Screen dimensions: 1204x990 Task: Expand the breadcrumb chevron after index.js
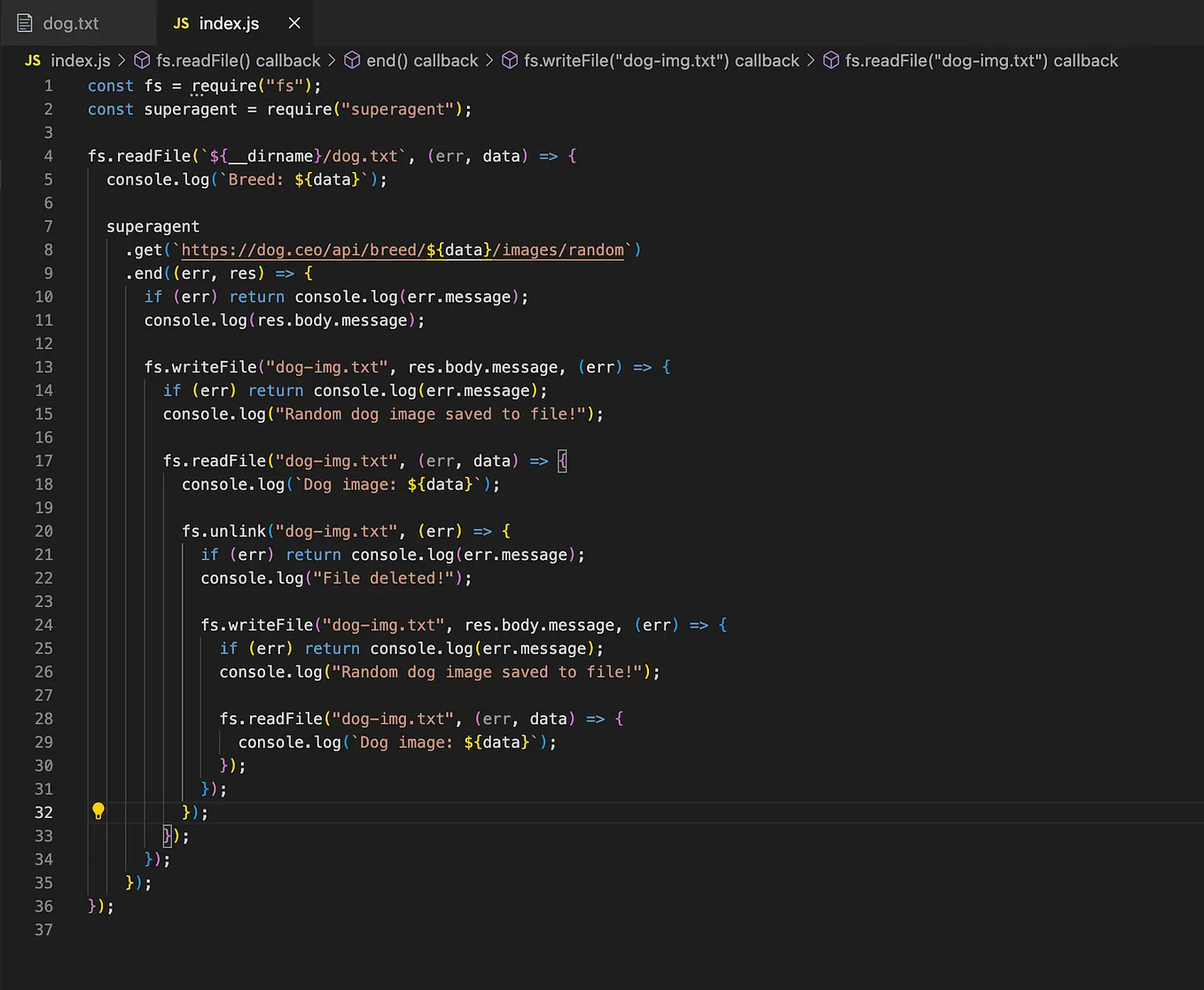[x=122, y=60]
